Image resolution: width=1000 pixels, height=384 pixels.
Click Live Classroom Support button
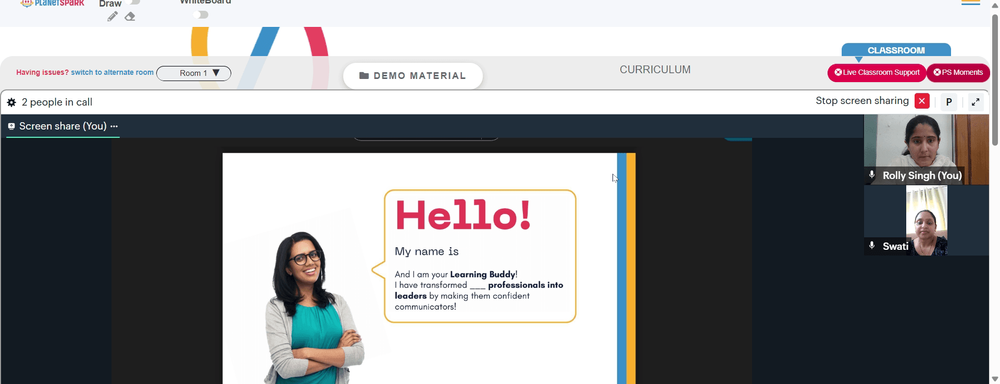pyautogui.click(x=877, y=73)
